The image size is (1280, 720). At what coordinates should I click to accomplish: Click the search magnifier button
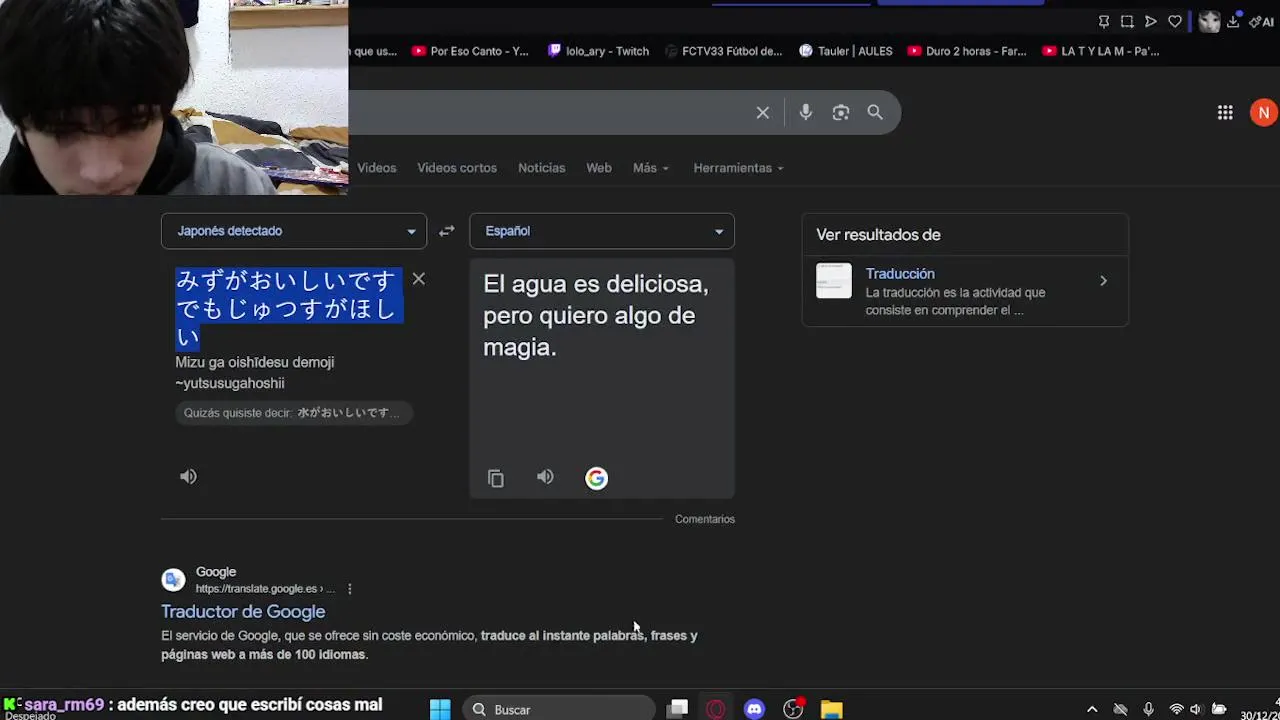(x=875, y=112)
